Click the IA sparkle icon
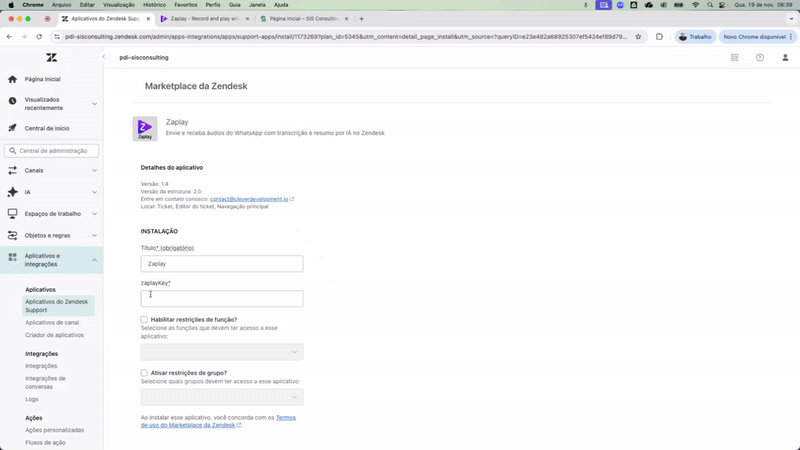The width and height of the screenshot is (800, 450). coord(12,192)
